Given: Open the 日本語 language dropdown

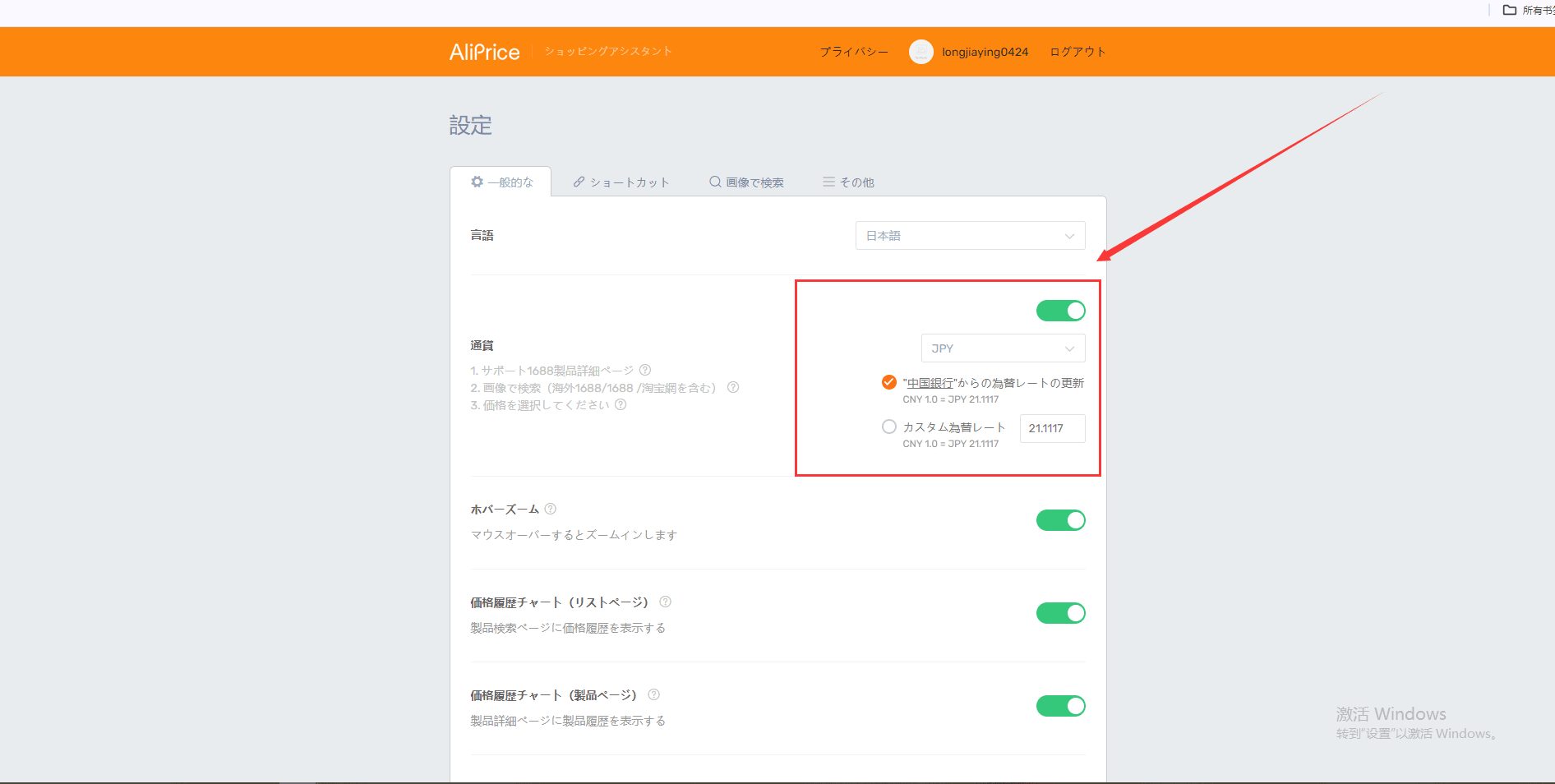Looking at the screenshot, I should (x=970, y=236).
